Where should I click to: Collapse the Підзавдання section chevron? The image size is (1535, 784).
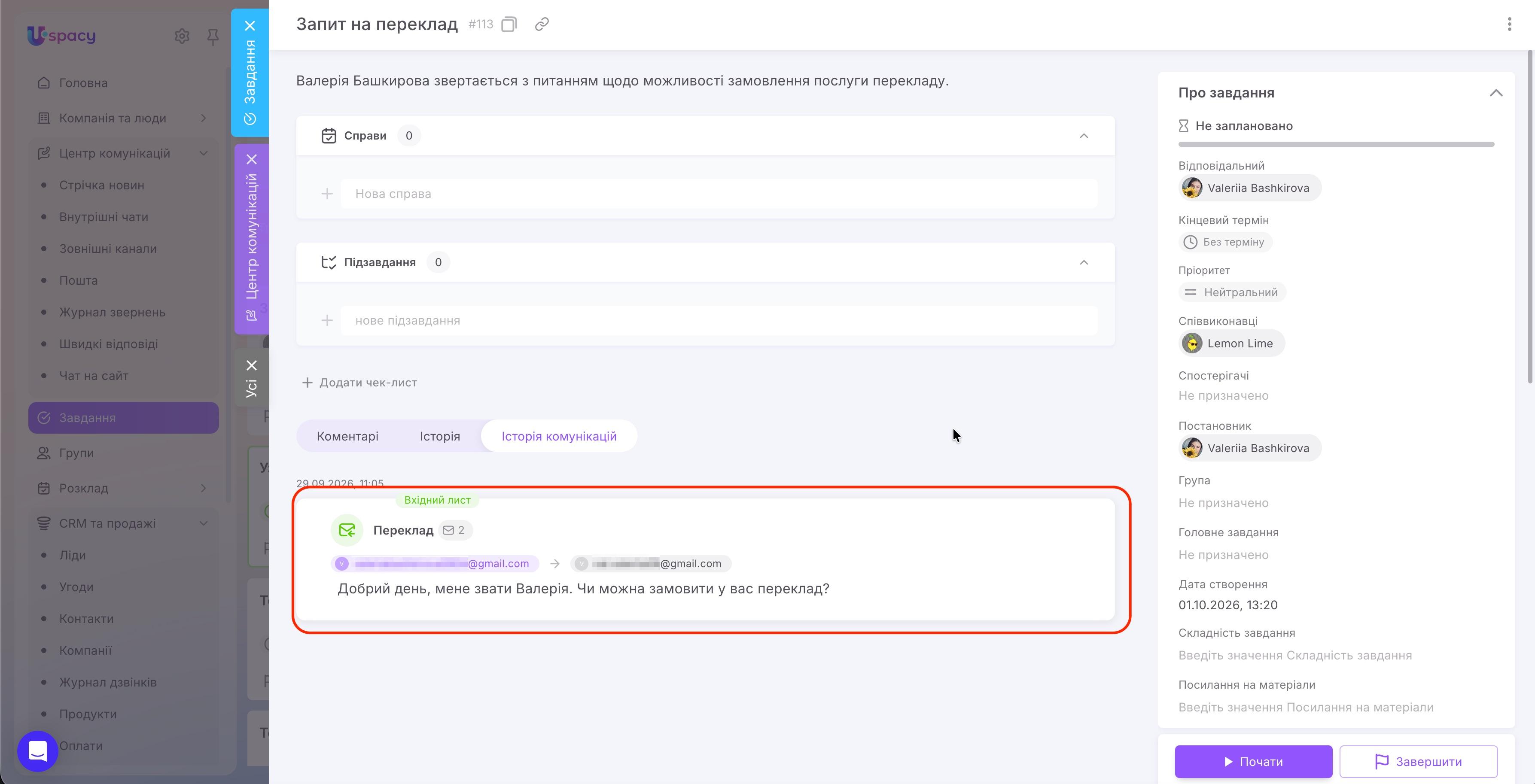point(1084,263)
